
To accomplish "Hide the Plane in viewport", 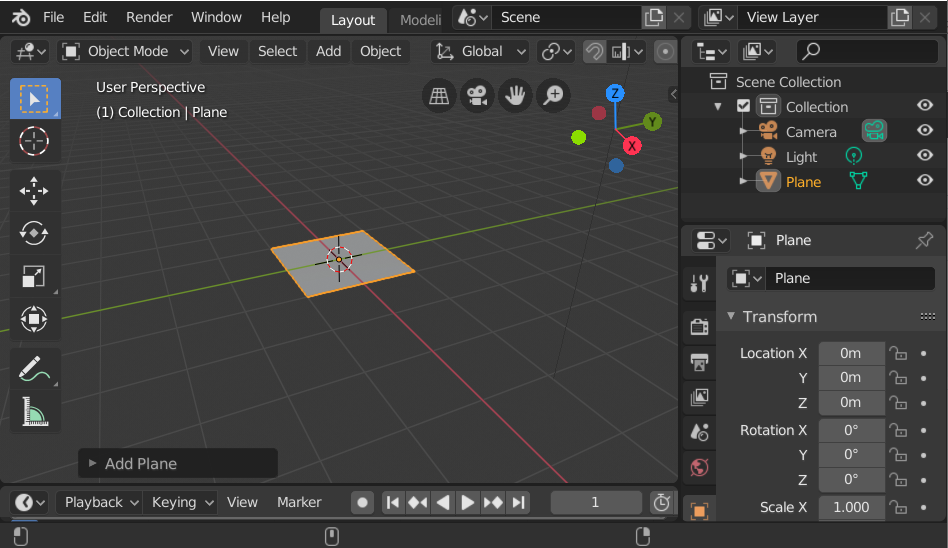I will [924, 180].
